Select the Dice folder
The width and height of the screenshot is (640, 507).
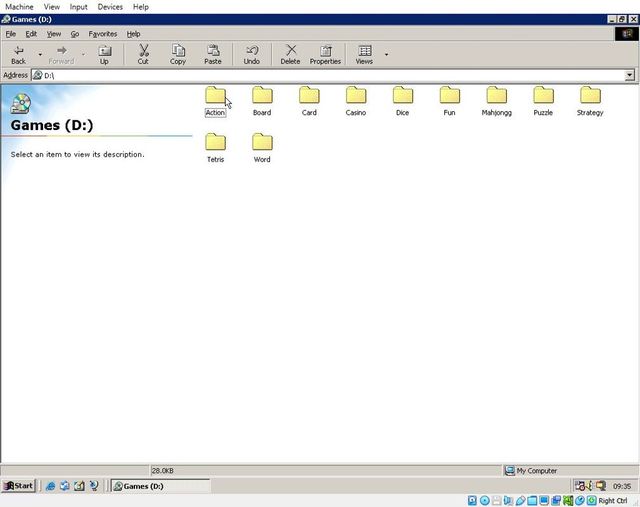tap(402, 101)
